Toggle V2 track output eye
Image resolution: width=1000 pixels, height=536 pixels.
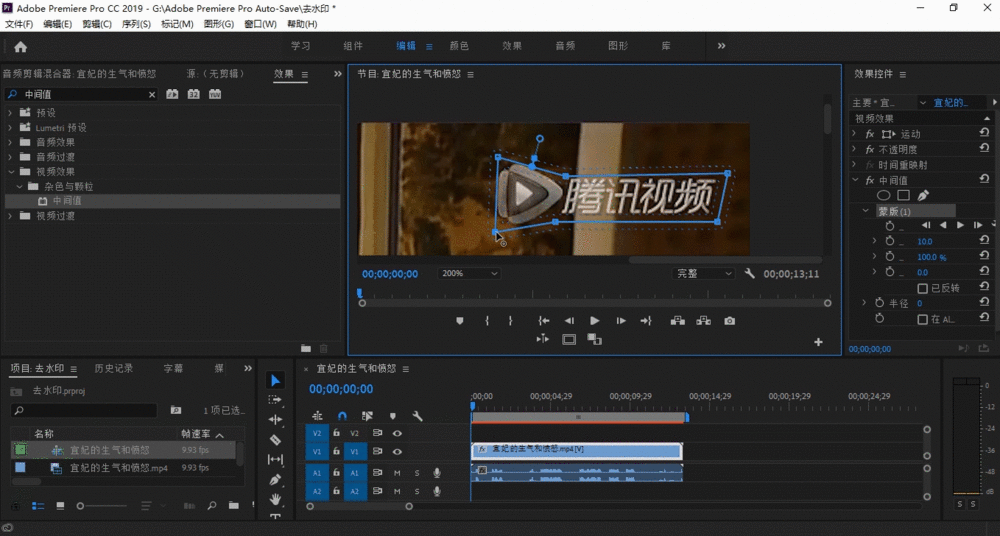(397, 433)
